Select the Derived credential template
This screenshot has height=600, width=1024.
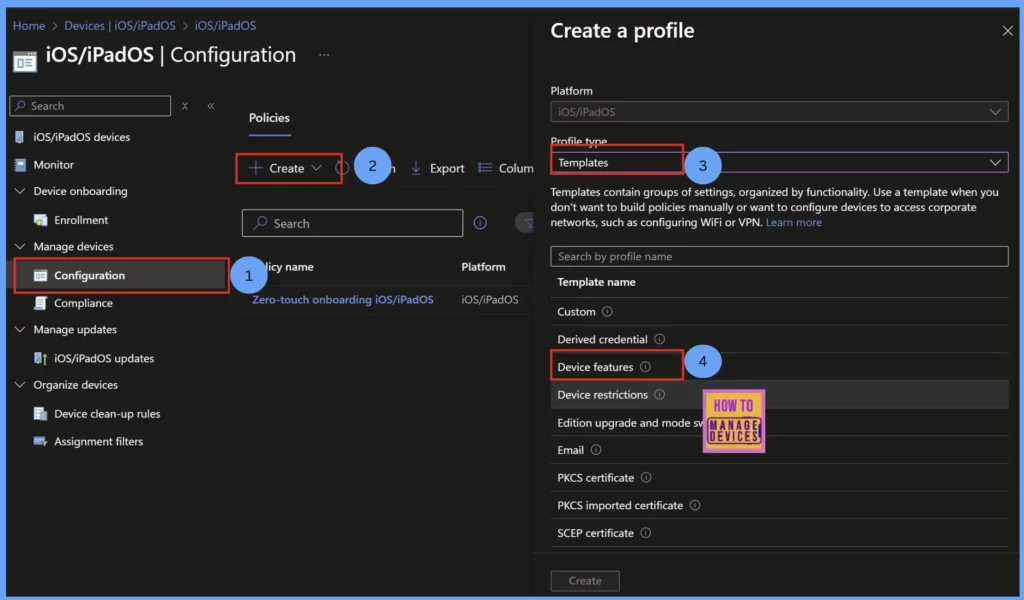(x=602, y=339)
